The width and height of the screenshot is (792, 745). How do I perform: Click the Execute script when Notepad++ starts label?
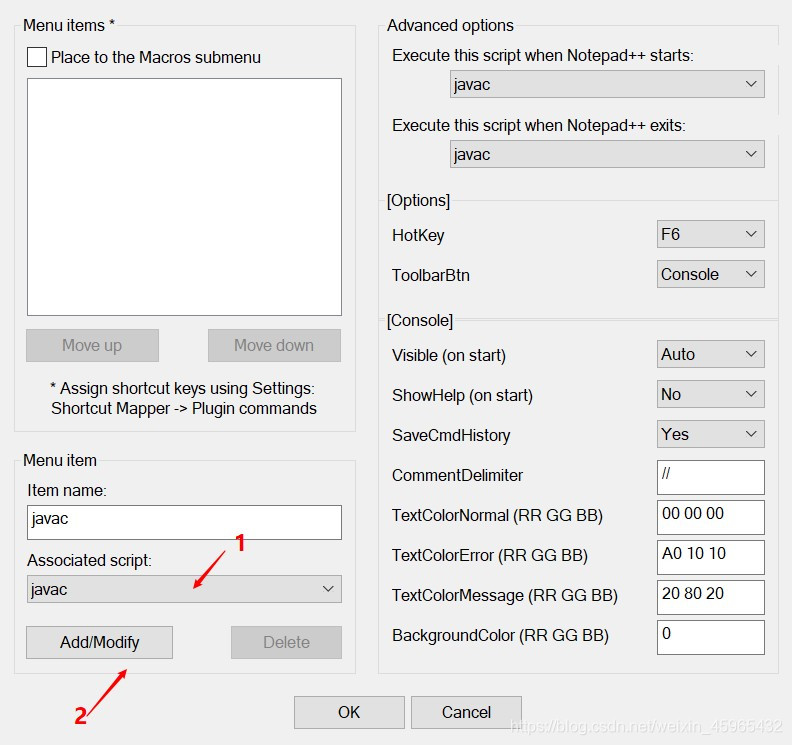543,55
